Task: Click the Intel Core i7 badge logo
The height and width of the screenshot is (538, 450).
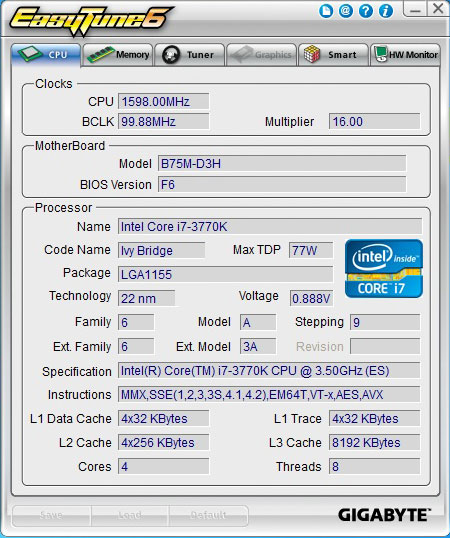Action: (x=384, y=268)
